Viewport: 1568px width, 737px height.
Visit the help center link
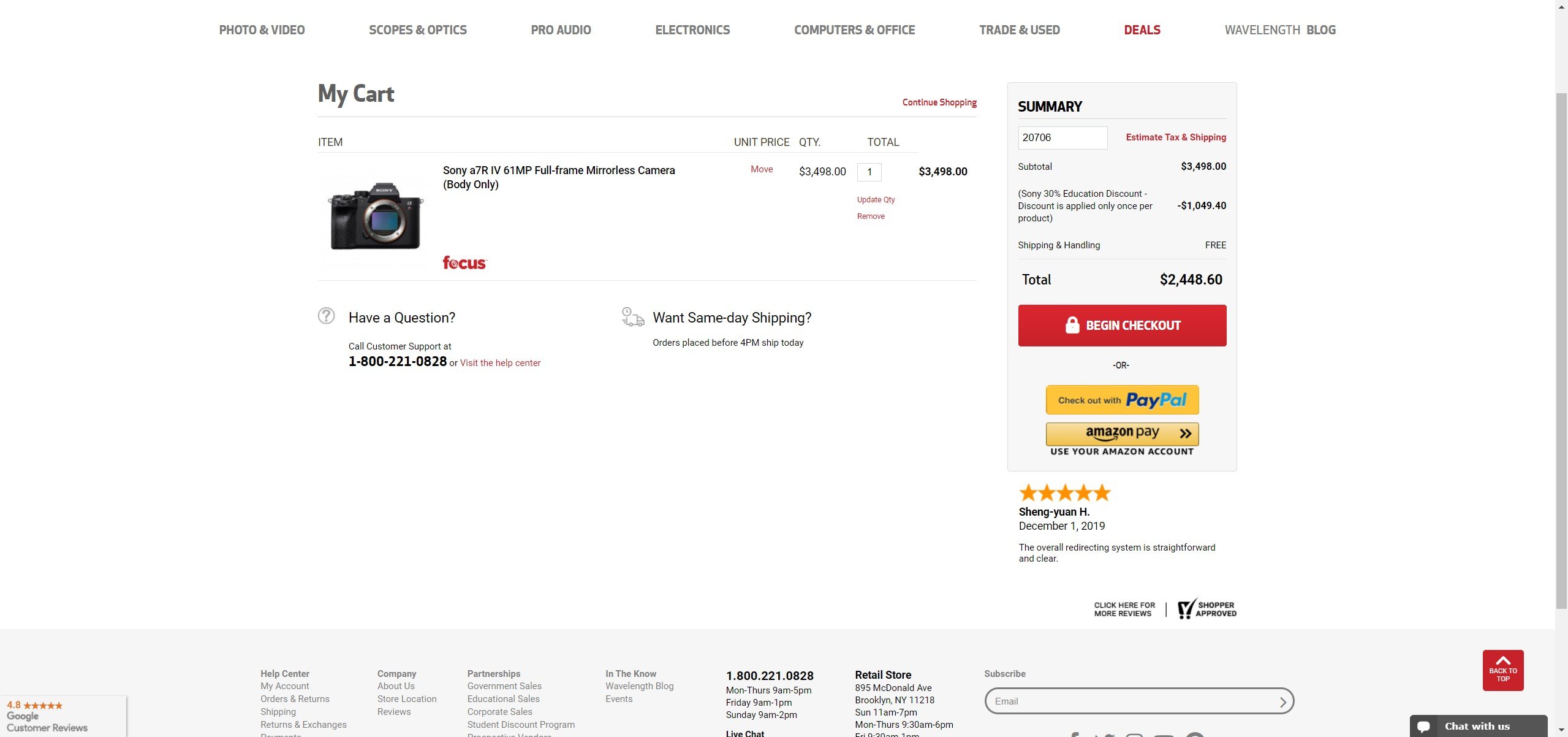click(500, 363)
